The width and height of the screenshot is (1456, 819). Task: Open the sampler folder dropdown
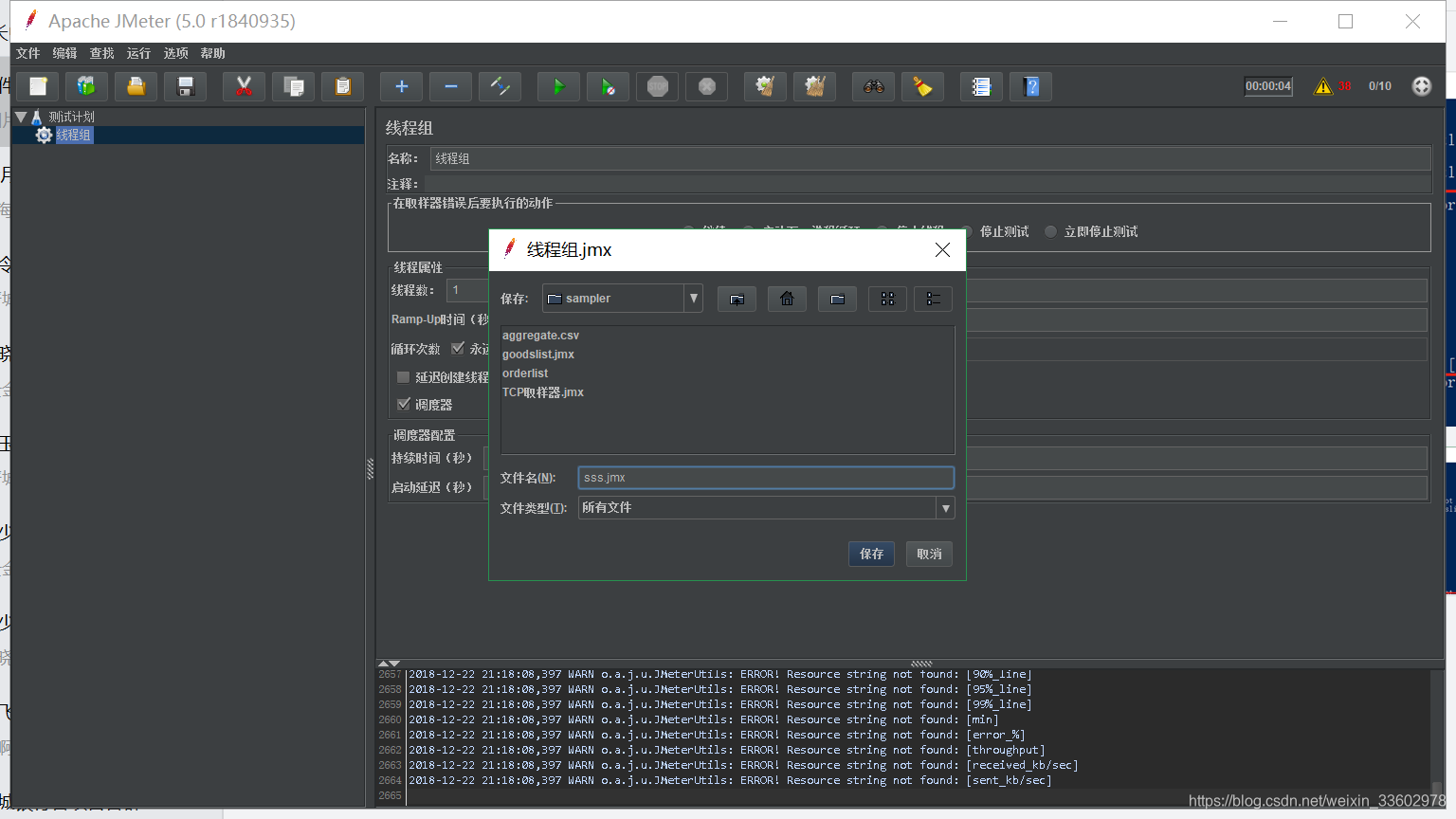(x=694, y=299)
